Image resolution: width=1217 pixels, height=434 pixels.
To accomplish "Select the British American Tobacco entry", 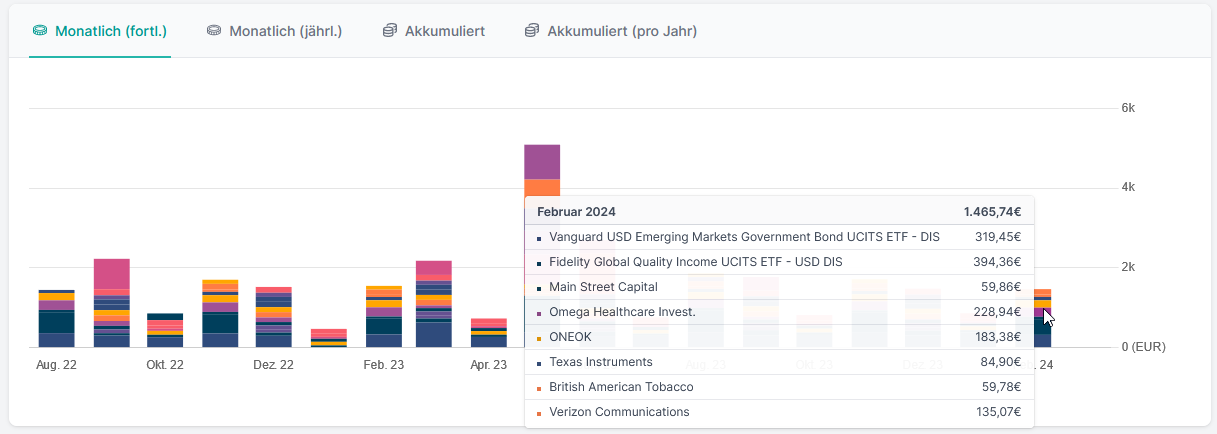I will pos(620,387).
